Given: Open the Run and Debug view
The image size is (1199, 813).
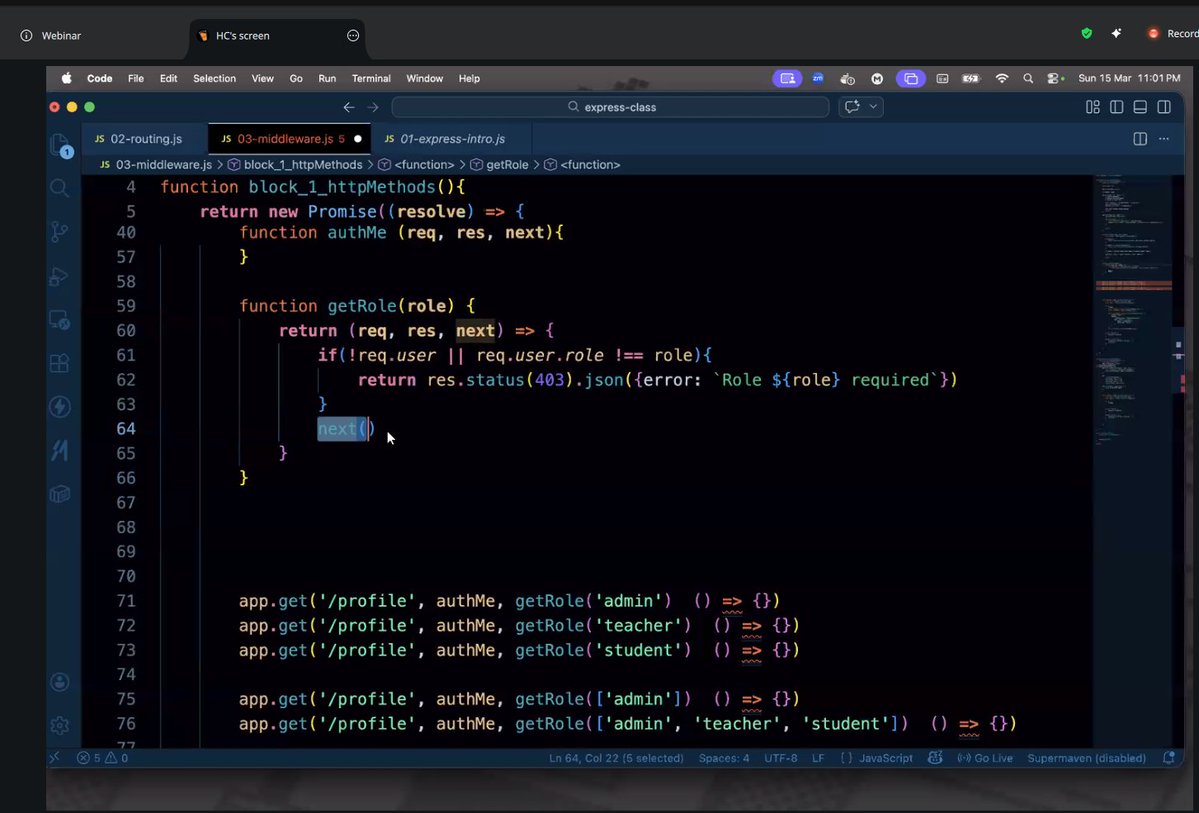Looking at the screenshot, I should (x=59, y=276).
